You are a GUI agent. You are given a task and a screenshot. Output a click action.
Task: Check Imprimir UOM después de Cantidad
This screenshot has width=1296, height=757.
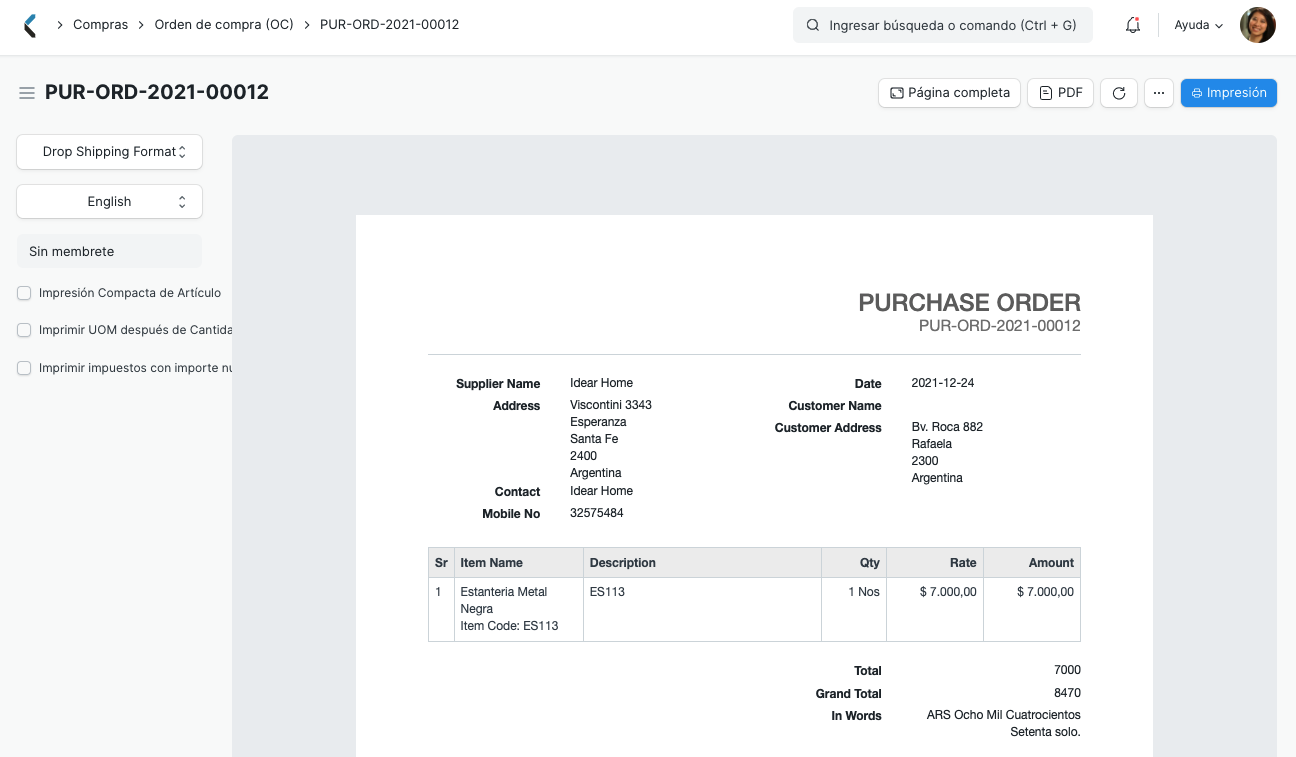pyautogui.click(x=24, y=330)
